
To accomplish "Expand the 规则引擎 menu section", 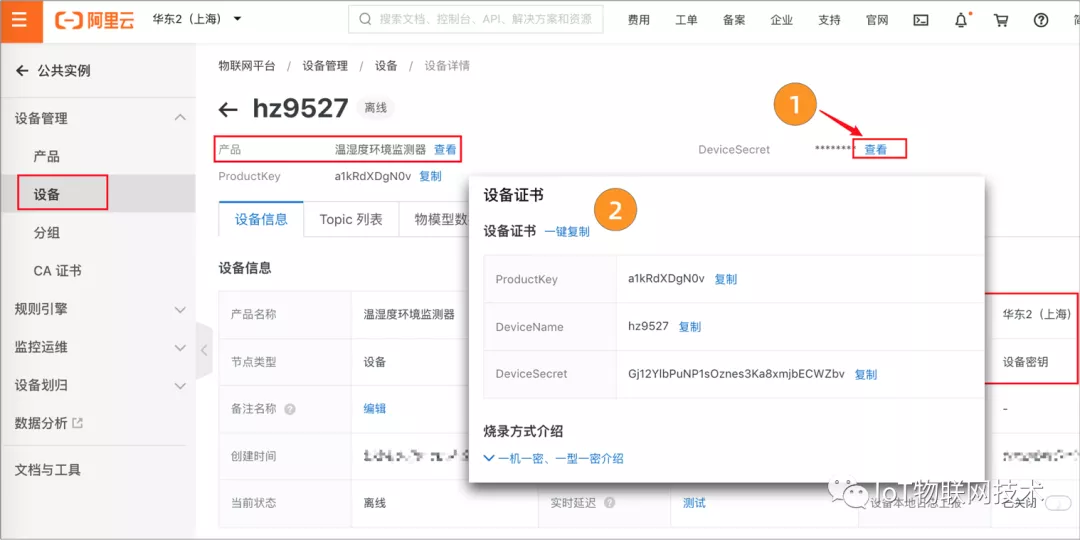I will coord(180,309).
